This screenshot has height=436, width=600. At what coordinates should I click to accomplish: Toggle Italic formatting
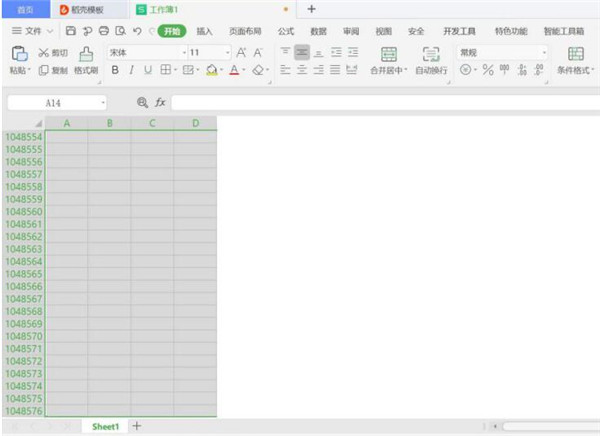pyautogui.click(x=131, y=70)
